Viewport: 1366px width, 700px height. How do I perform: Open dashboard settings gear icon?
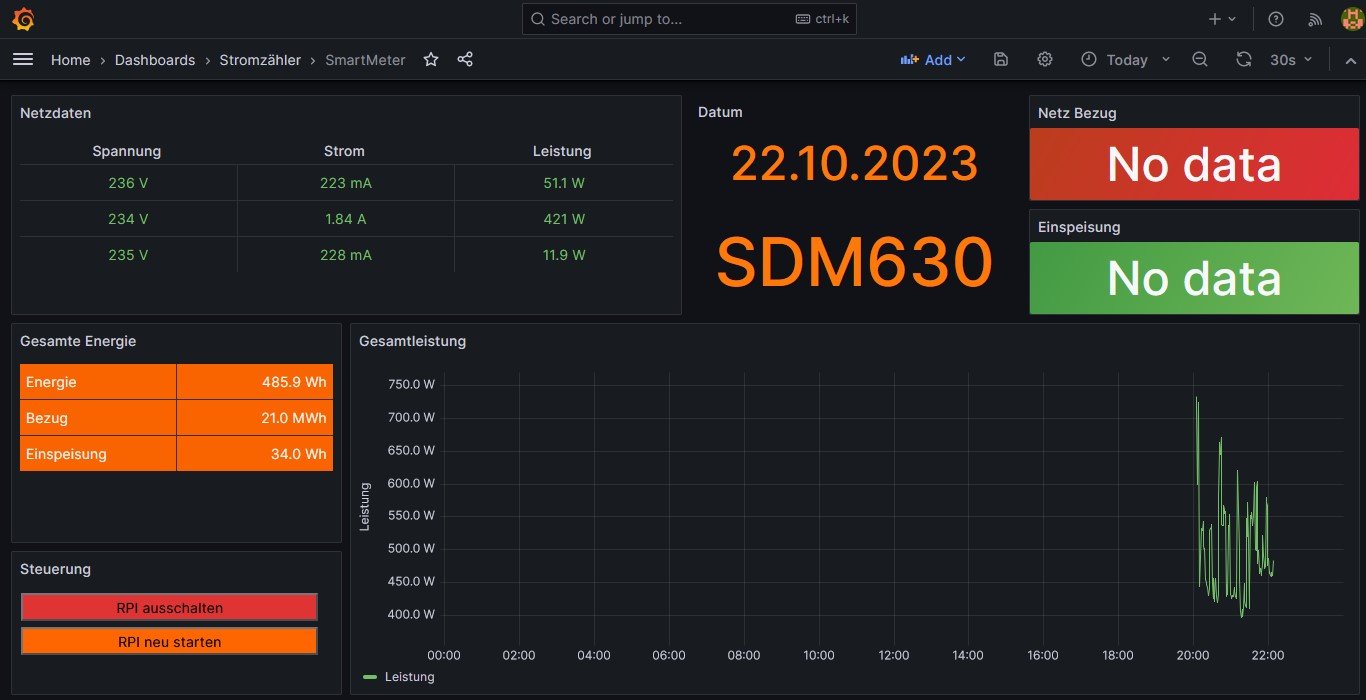click(x=1045, y=60)
